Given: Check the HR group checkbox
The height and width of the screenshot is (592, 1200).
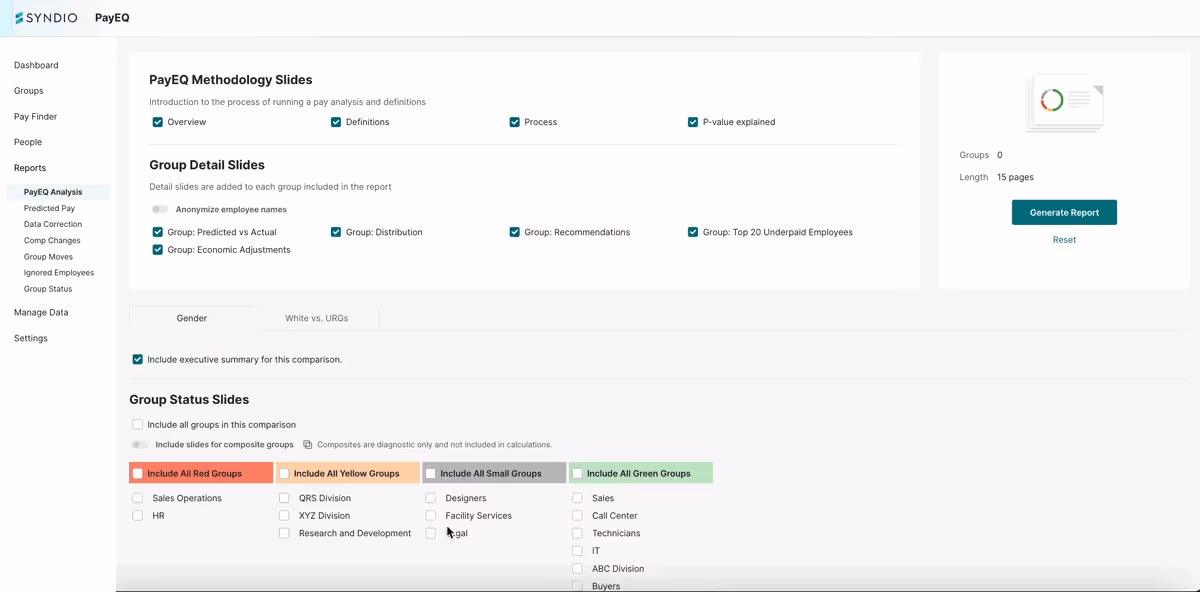Looking at the screenshot, I should (x=138, y=516).
